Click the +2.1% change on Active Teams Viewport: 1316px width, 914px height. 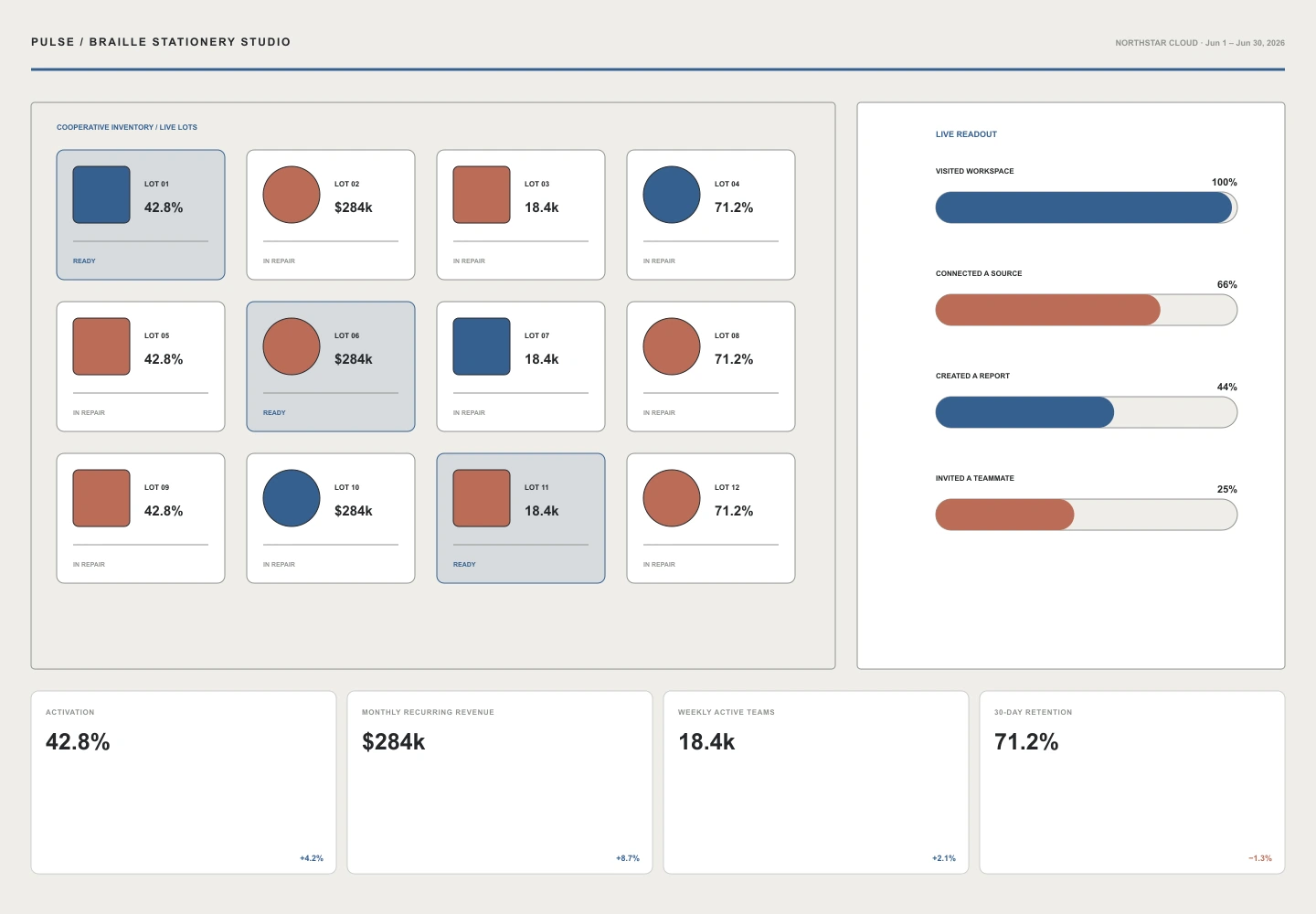point(944,858)
